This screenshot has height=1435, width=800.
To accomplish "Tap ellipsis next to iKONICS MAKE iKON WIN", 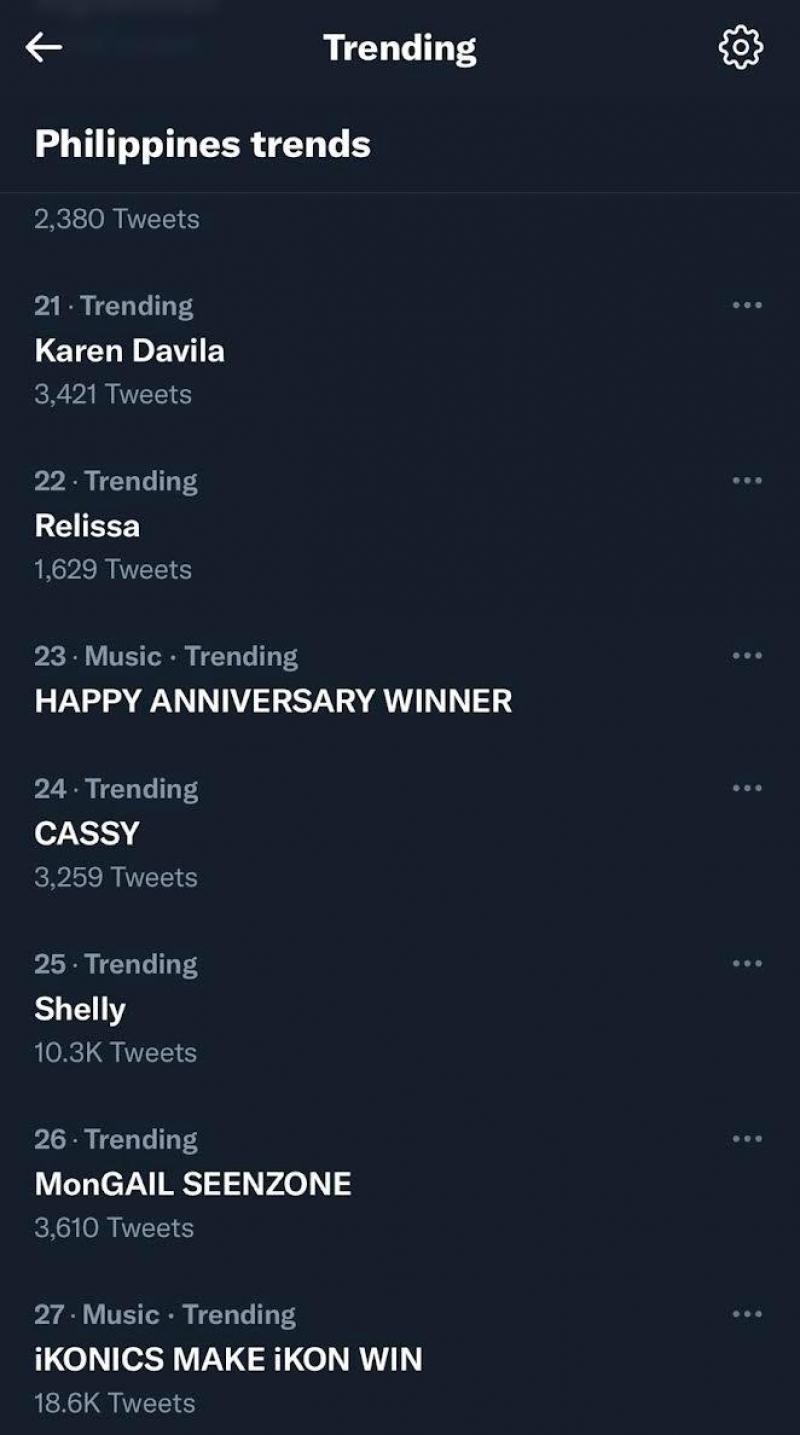I will 747,1314.
